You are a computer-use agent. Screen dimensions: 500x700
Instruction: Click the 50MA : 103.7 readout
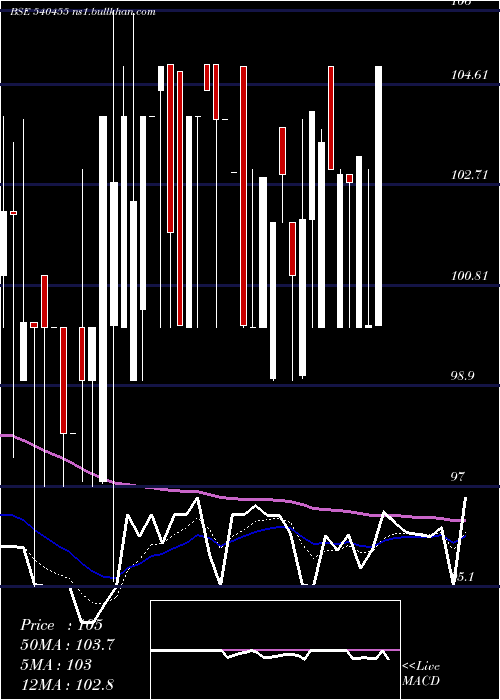67,645
